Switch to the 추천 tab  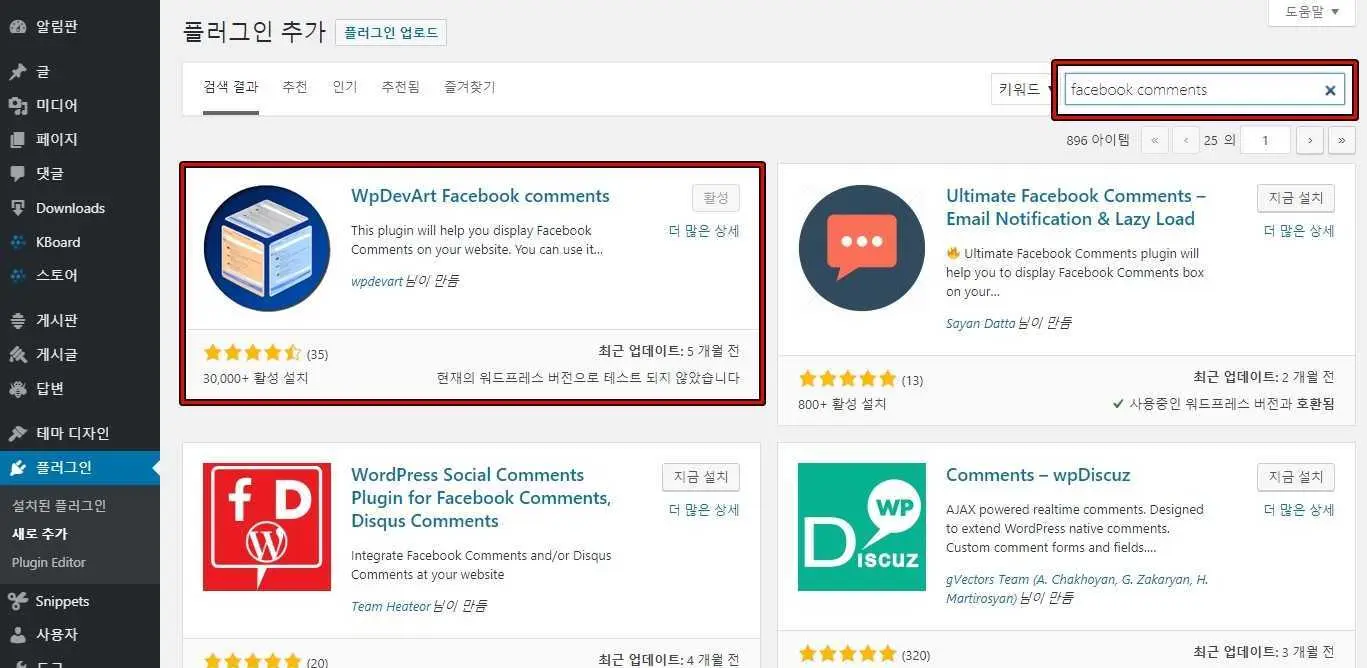tap(295, 87)
